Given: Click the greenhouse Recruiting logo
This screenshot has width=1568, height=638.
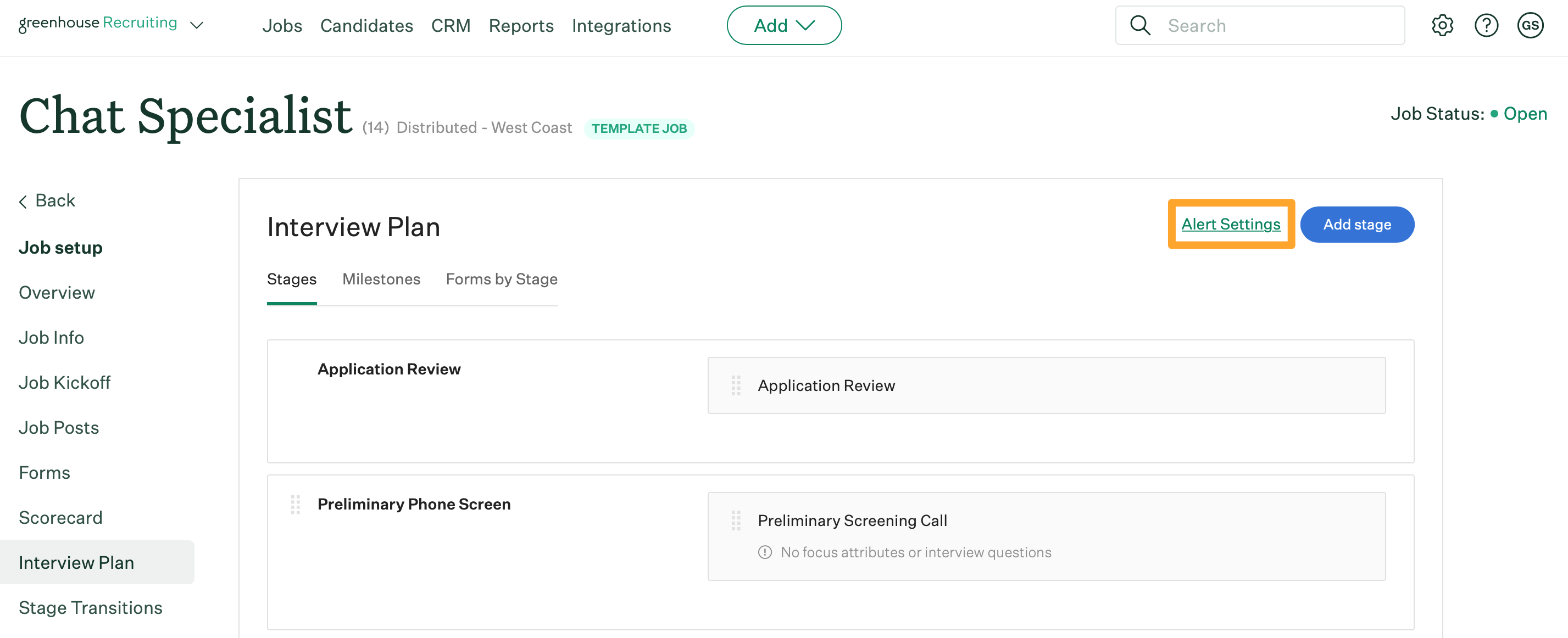Looking at the screenshot, I should coord(98,24).
